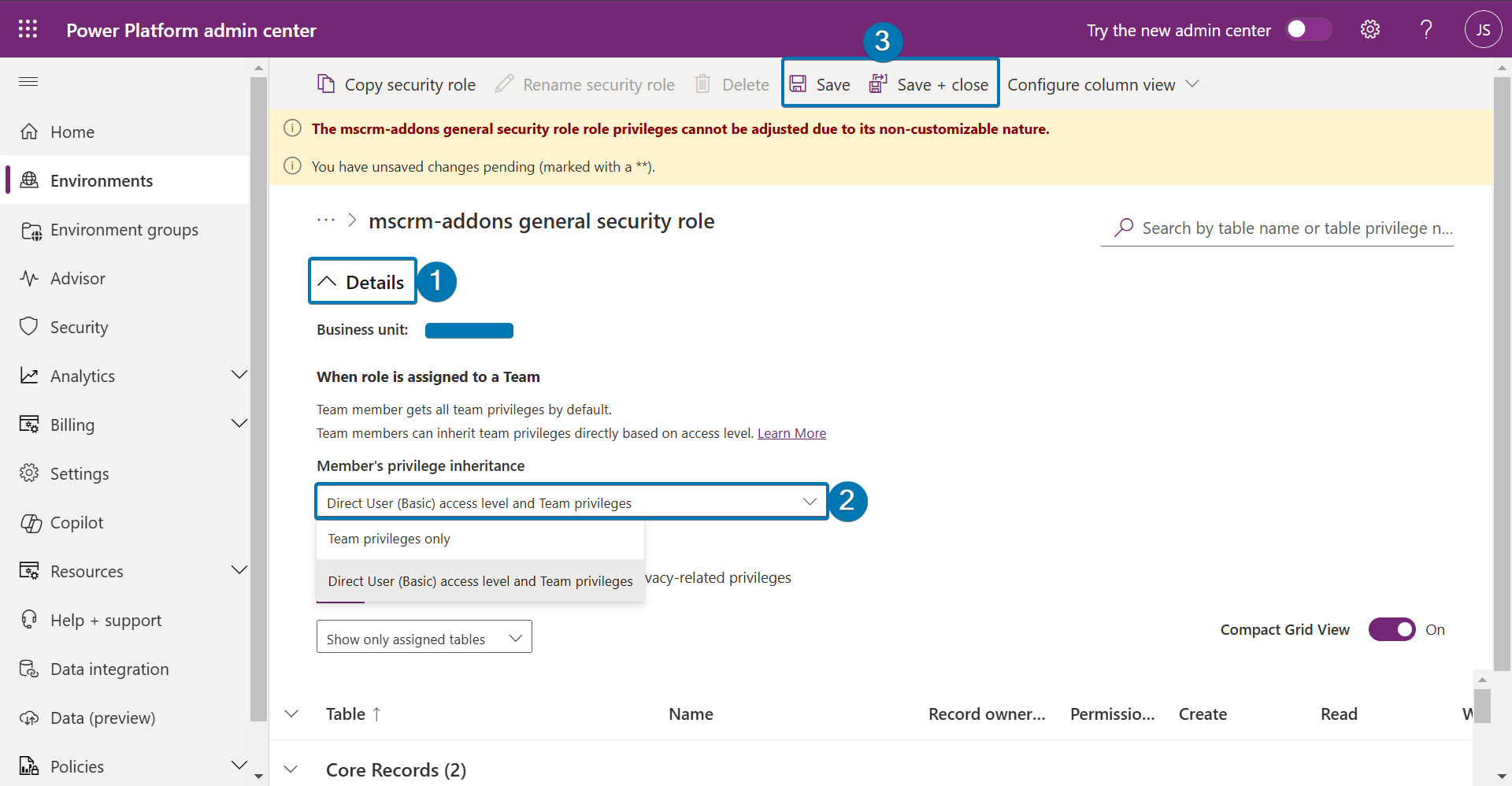Open Configure column view dropdown

(x=1102, y=84)
